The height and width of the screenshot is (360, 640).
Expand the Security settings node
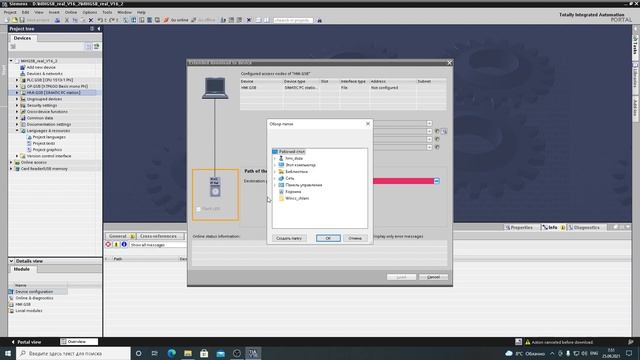point(17,105)
